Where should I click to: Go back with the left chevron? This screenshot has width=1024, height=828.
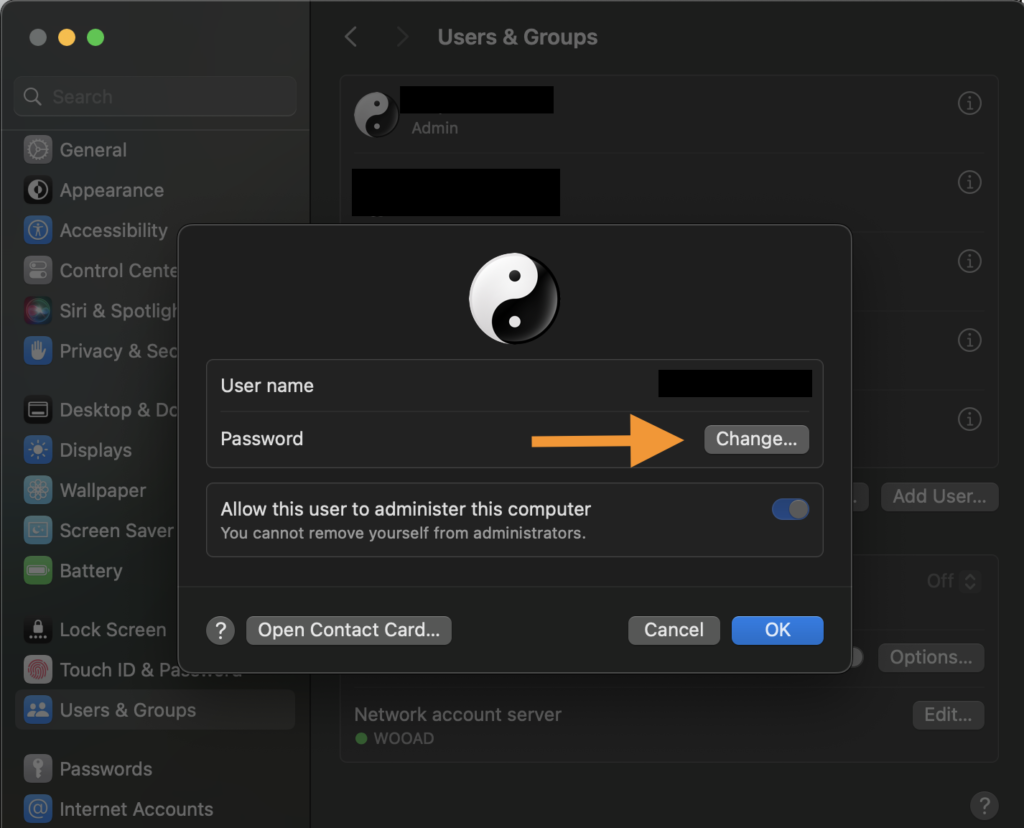(351, 37)
